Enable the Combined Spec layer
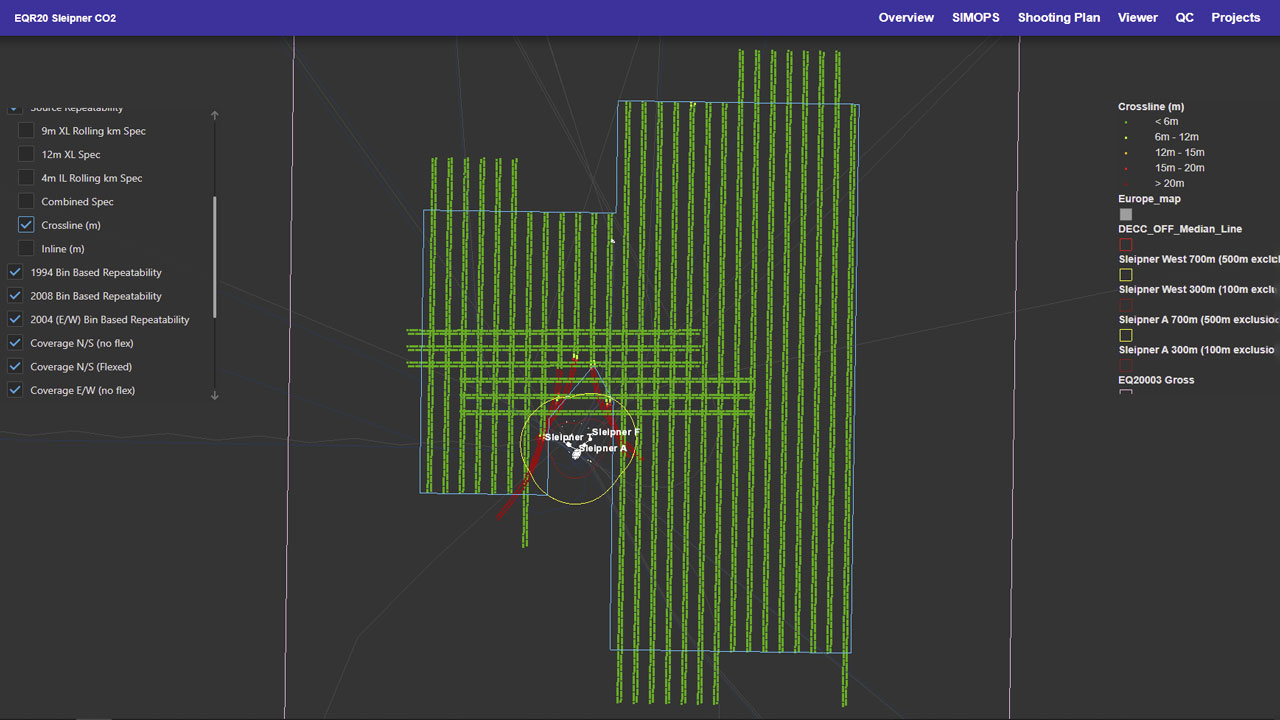The height and width of the screenshot is (720, 1280). 25,201
